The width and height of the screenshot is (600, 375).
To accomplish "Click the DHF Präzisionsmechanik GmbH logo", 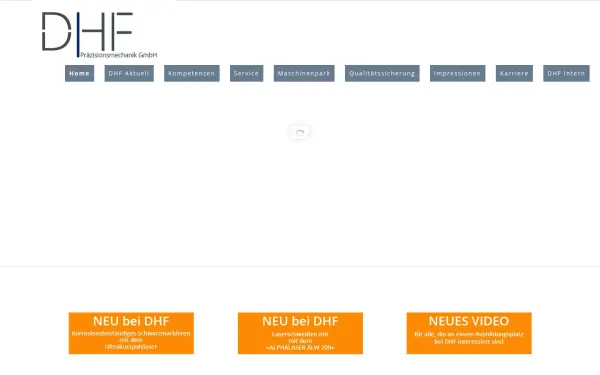I will click(99, 35).
